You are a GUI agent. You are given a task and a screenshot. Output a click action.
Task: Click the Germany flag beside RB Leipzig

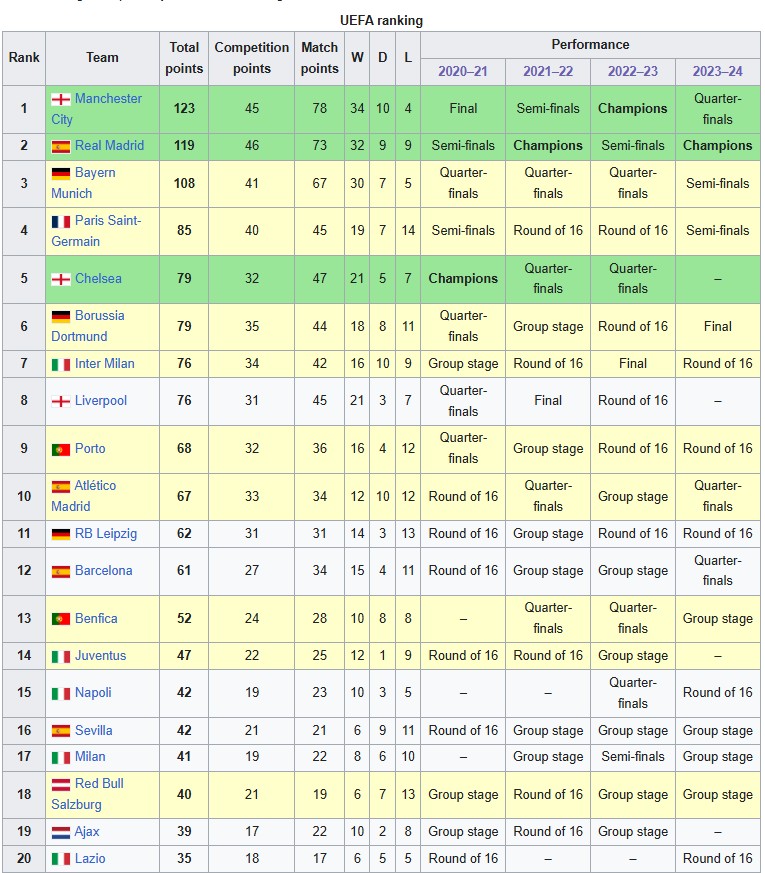click(61, 534)
